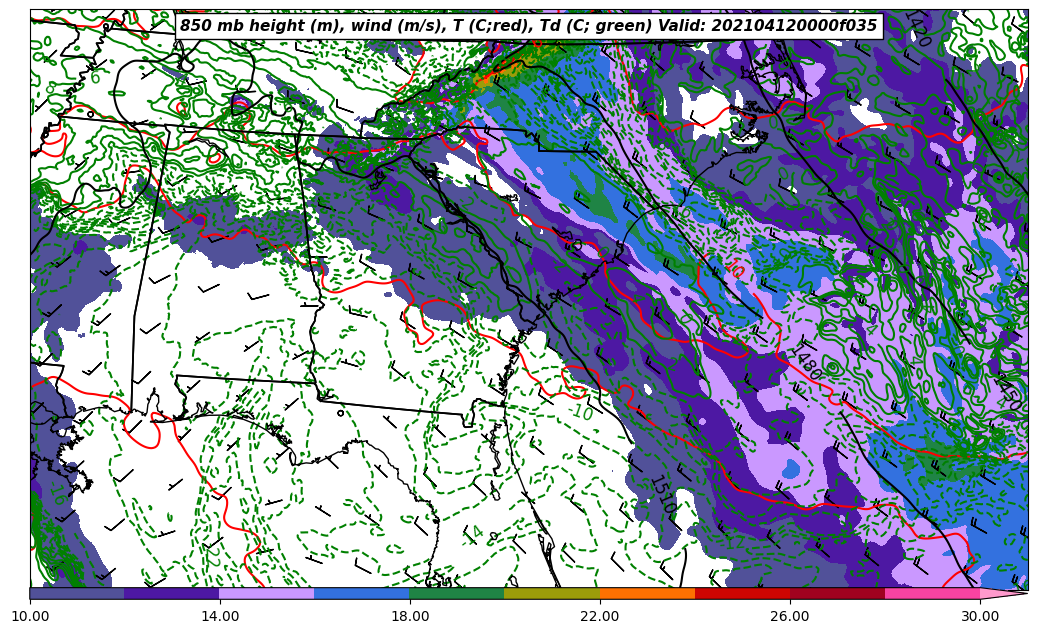The width and height of the screenshot is (1037, 633).
Task: Click the 10.00 colorbar tick label
Action: pyautogui.click(x=30, y=616)
